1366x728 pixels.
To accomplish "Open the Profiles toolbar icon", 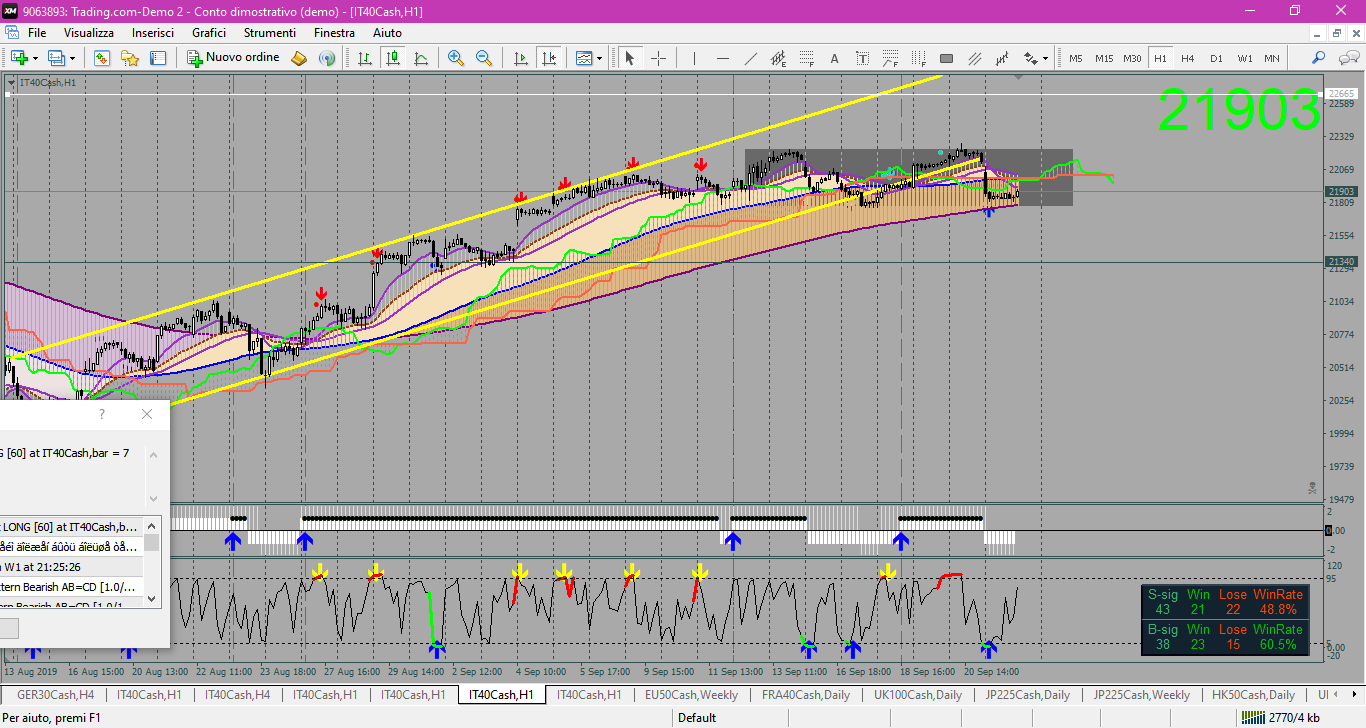I will pos(56,58).
